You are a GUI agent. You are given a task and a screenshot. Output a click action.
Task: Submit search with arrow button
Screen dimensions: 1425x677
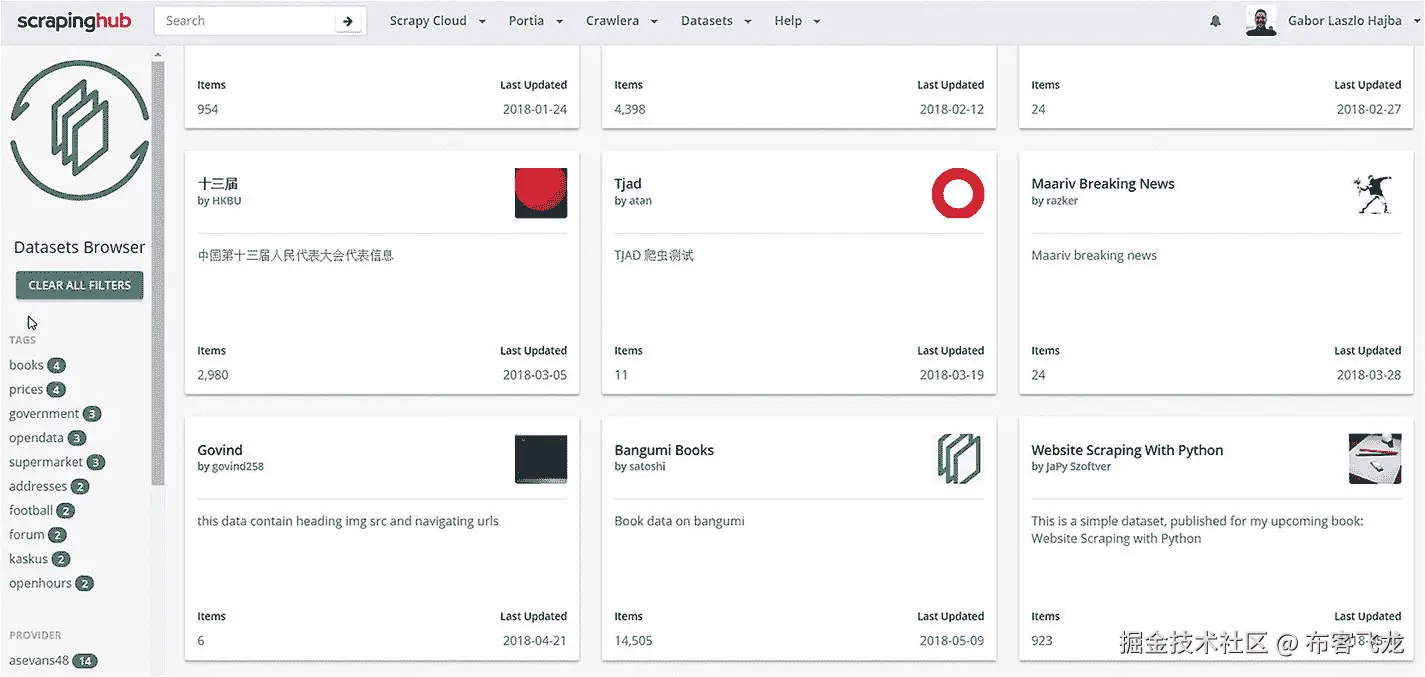[x=347, y=21]
